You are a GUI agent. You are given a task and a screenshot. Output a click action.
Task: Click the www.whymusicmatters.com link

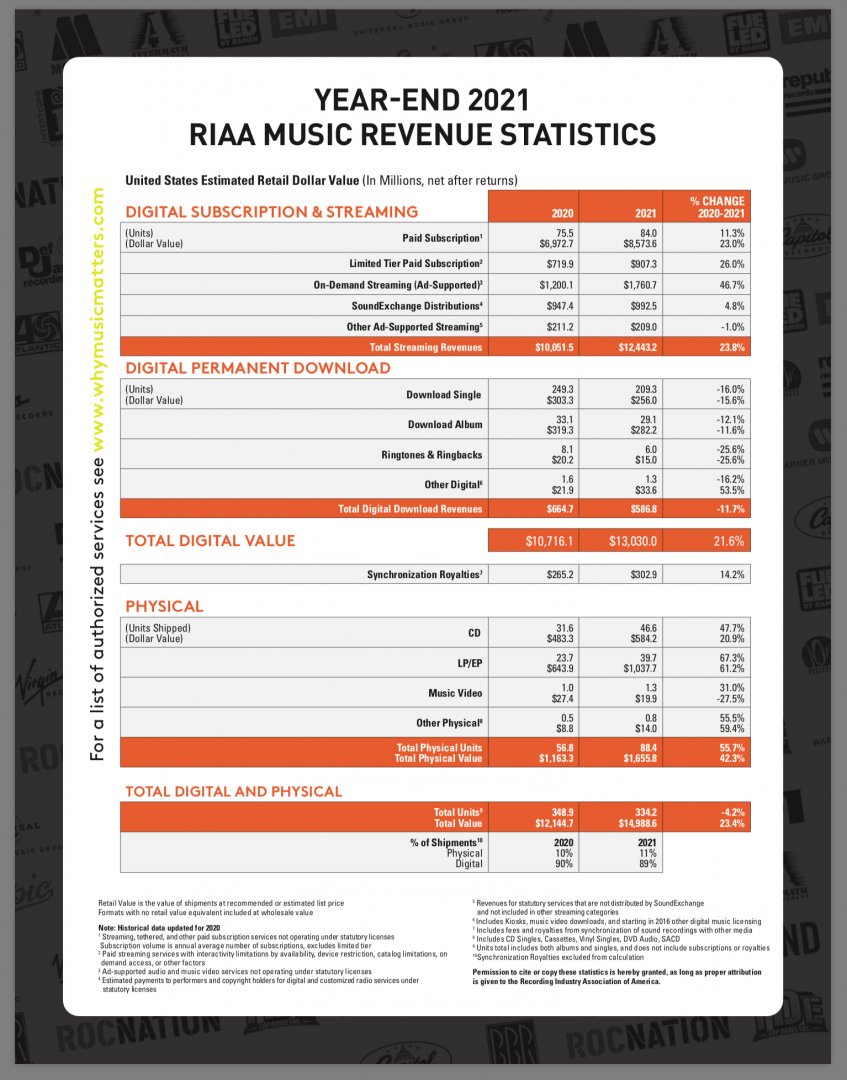98,320
